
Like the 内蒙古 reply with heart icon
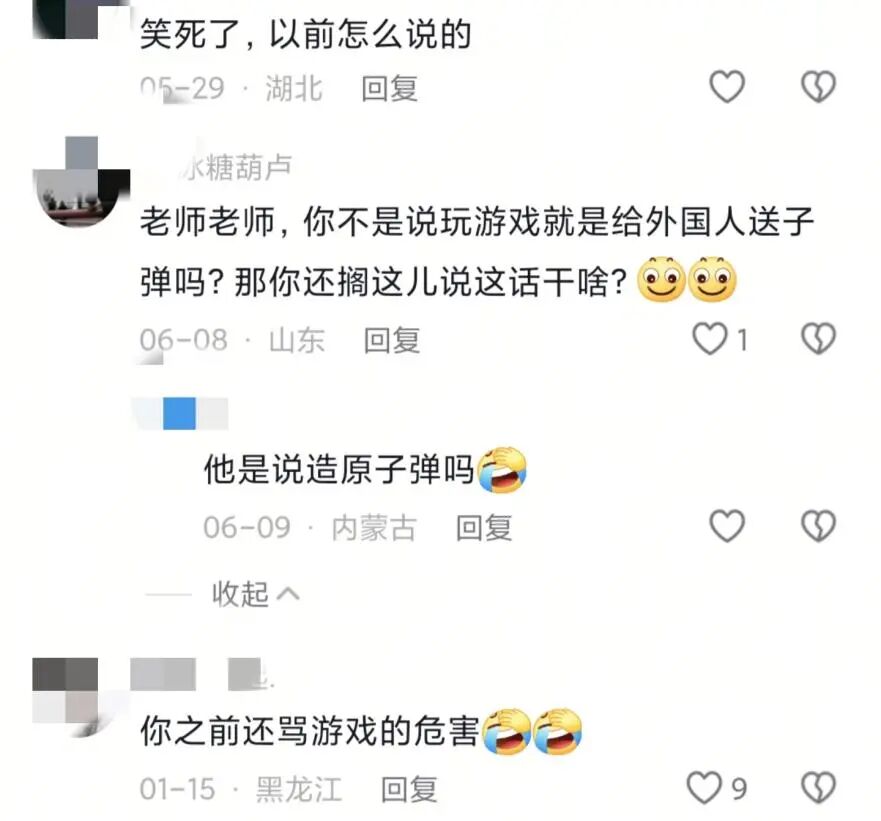click(x=727, y=526)
